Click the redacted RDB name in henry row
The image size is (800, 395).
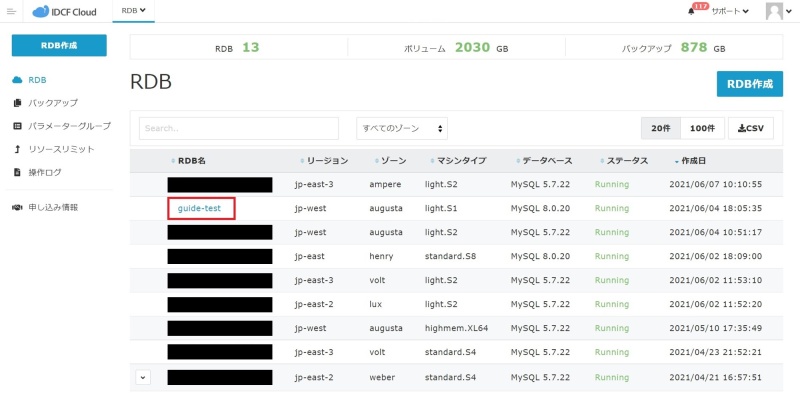[x=220, y=256]
